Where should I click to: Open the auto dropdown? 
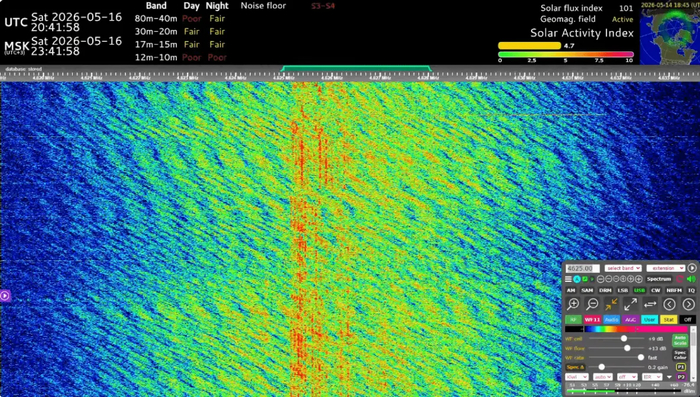coord(603,377)
